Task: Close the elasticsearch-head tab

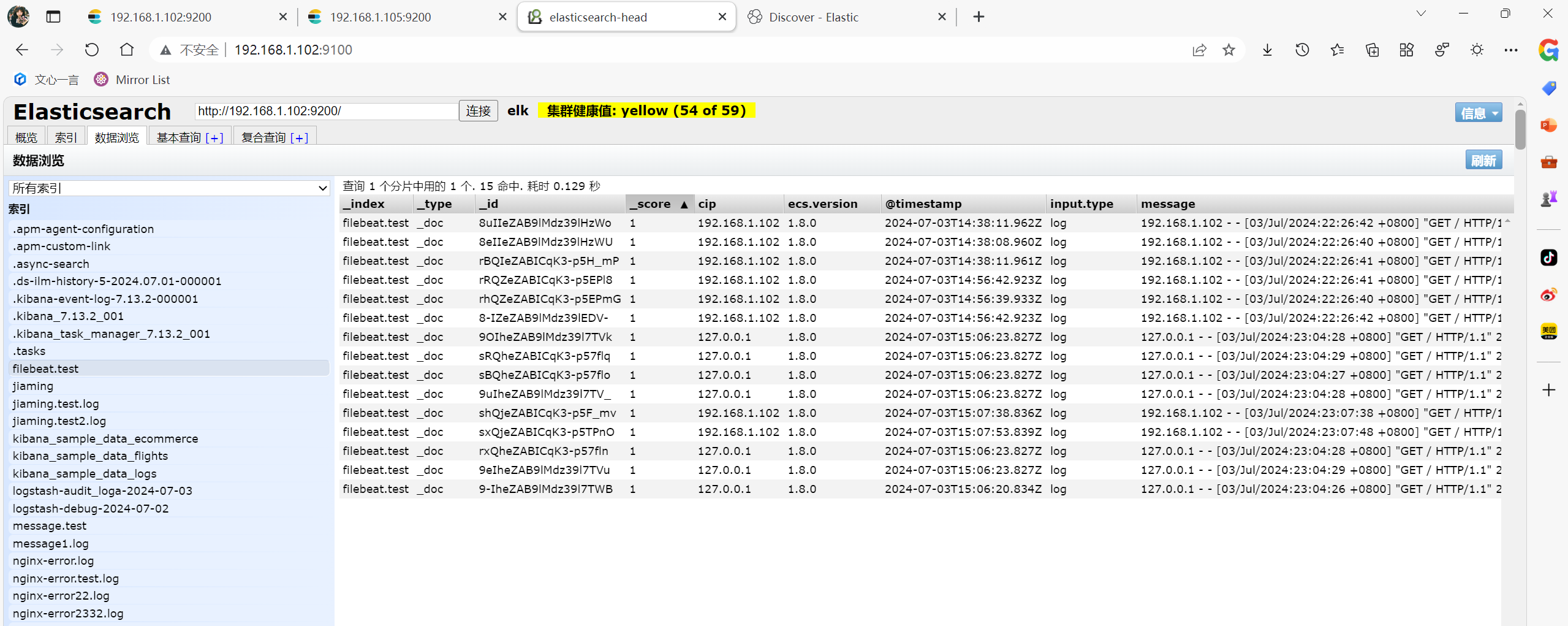Action: pyautogui.click(x=722, y=17)
